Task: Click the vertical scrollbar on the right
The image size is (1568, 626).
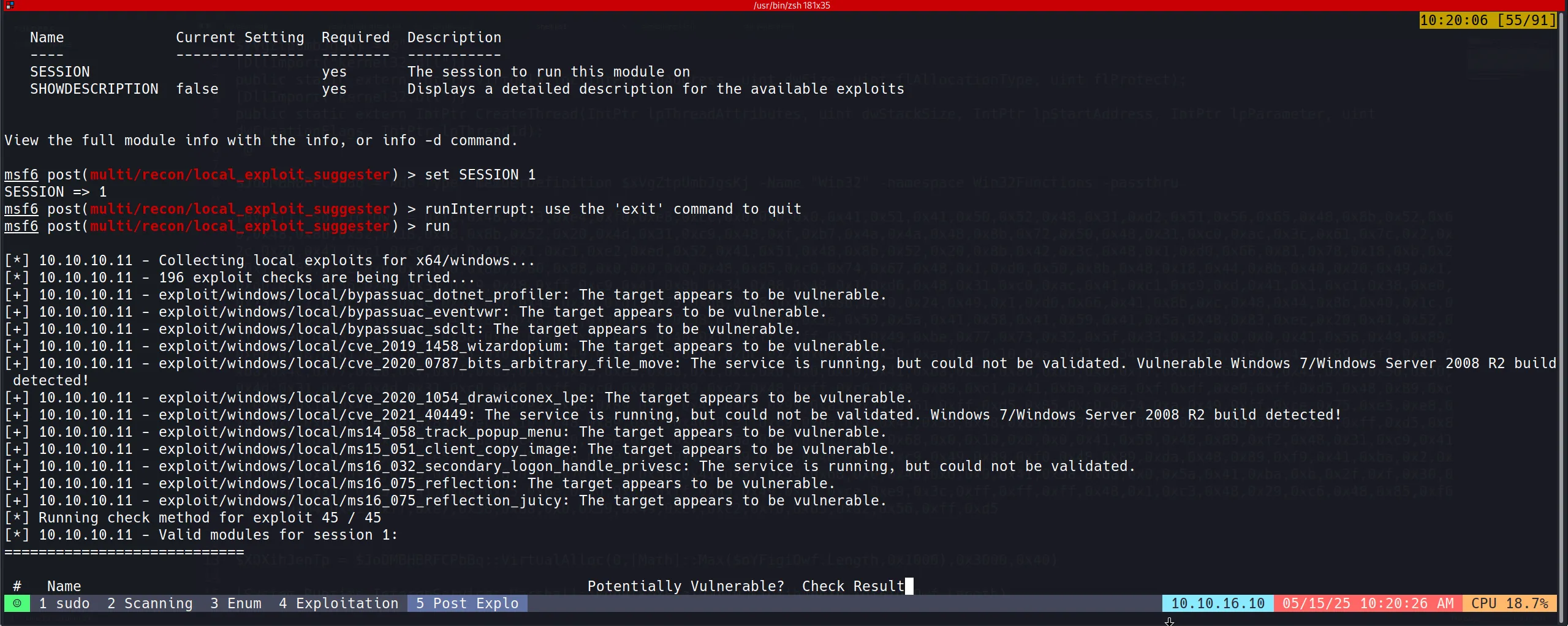Action: point(1563,306)
